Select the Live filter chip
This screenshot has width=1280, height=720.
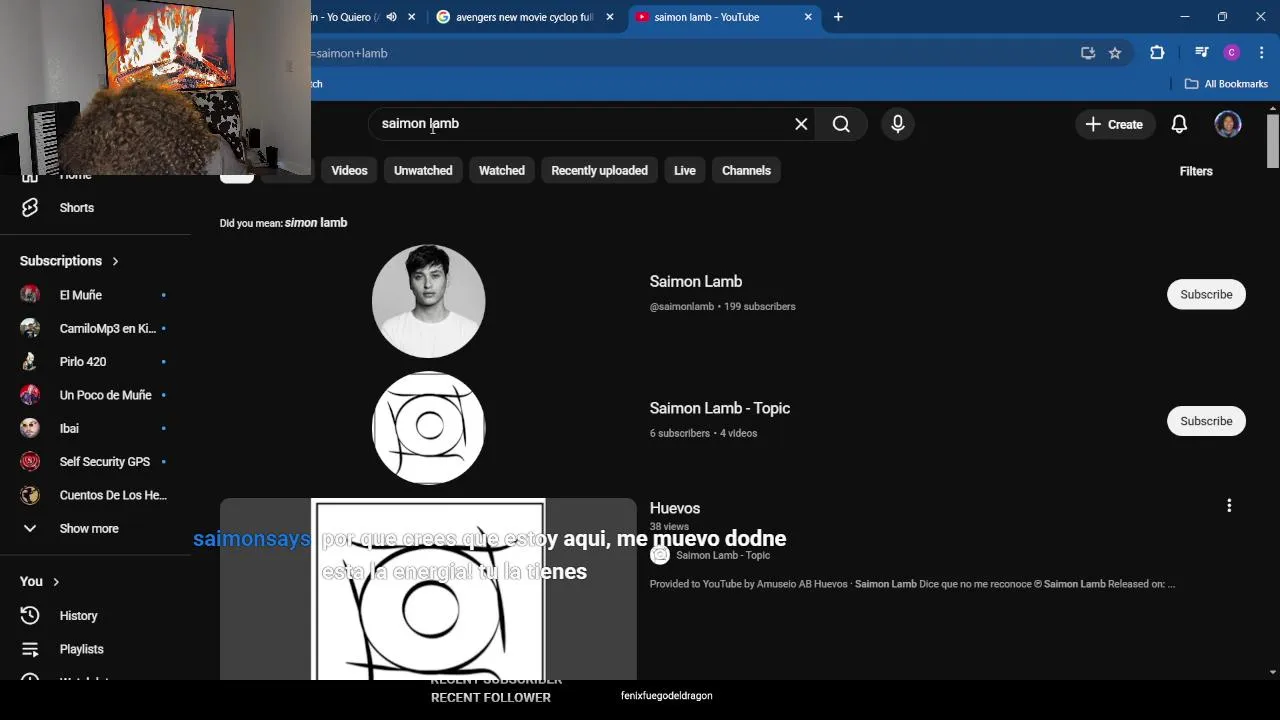tap(684, 171)
